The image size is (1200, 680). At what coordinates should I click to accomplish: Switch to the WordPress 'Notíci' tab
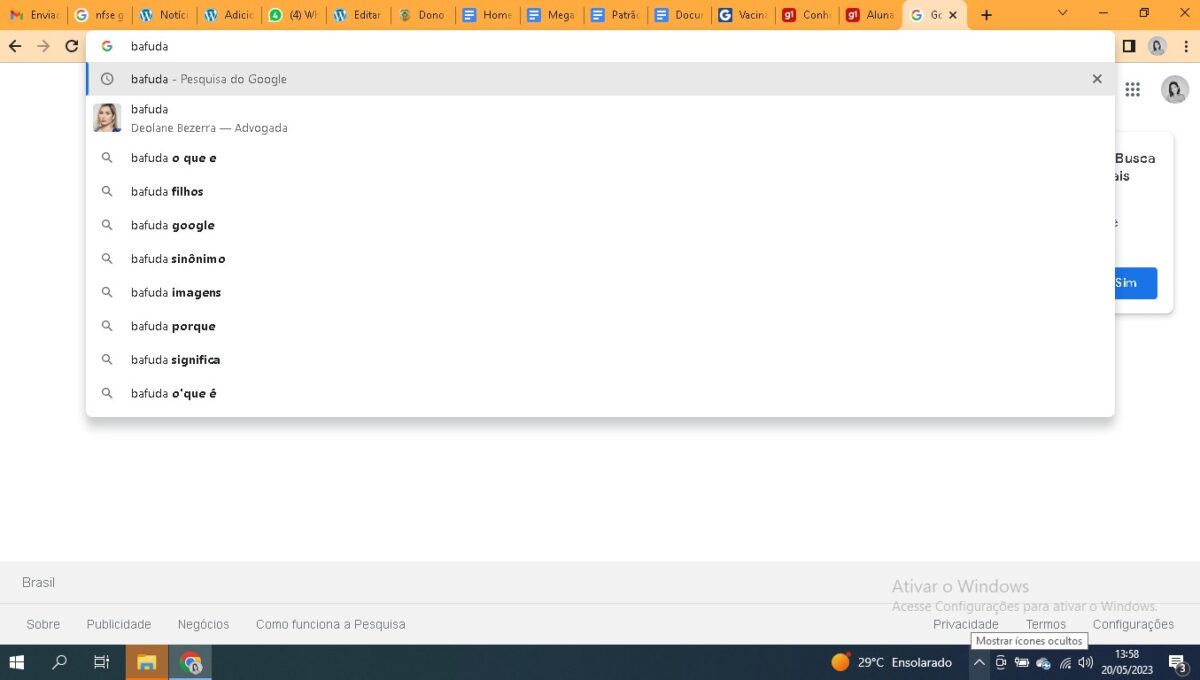coord(164,15)
